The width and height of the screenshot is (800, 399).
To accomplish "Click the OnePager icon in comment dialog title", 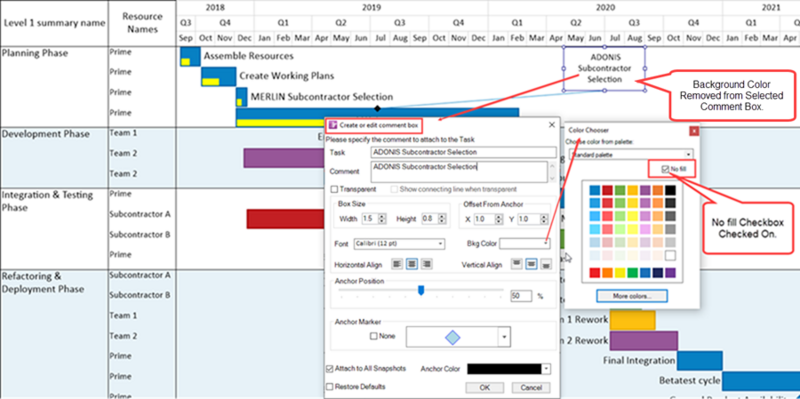I will point(333,124).
